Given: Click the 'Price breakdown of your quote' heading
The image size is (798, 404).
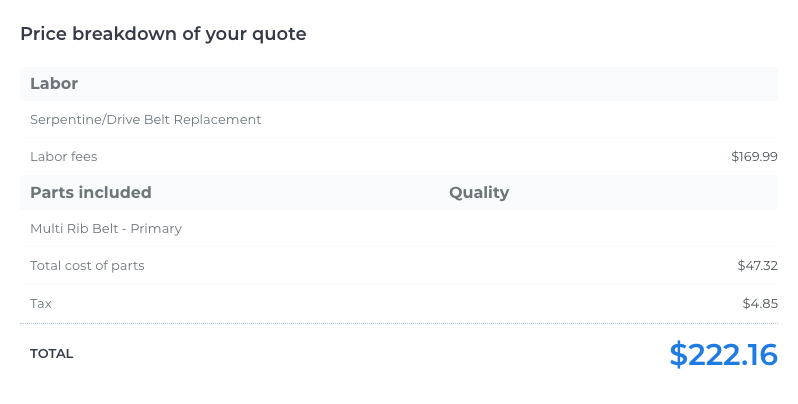Looking at the screenshot, I should pos(163,34).
